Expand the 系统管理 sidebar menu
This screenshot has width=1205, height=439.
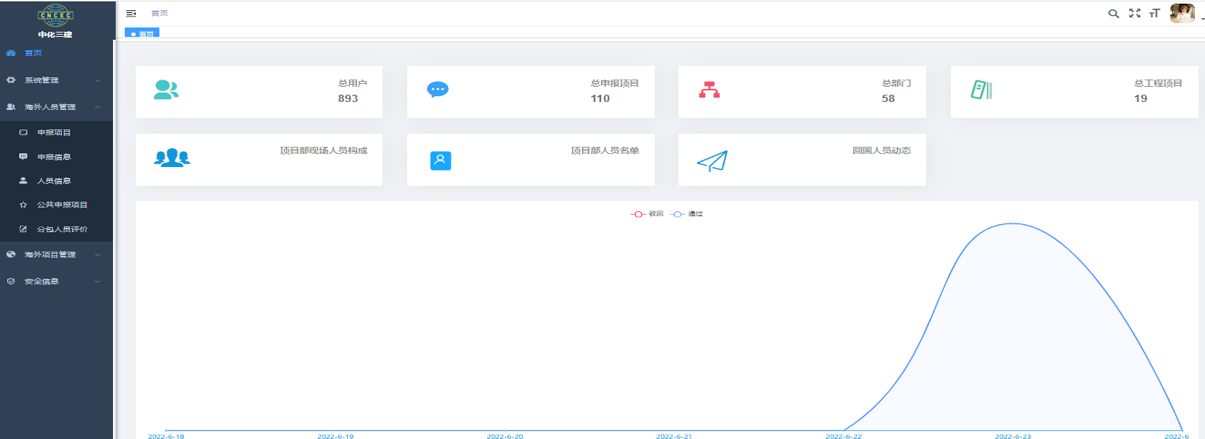[57, 80]
